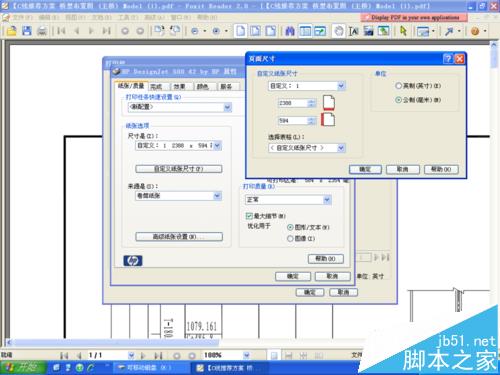Toggle the 最大细节 checkbox
Screen dimensions: 500x375
coord(249,216)
